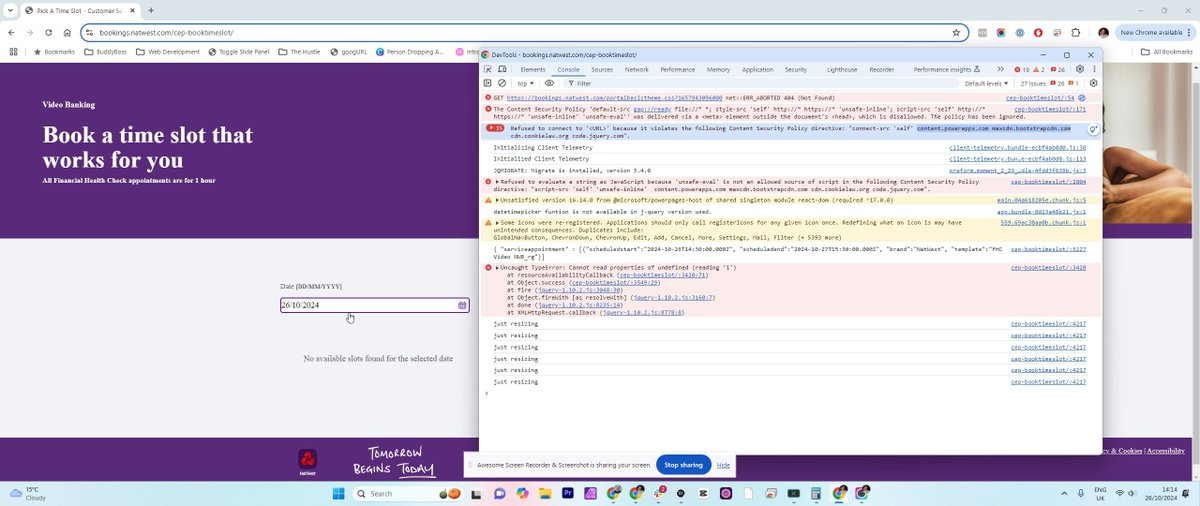Click the red errors count badge
The image size is (1200, 506).
click(x=1022, y=69)
